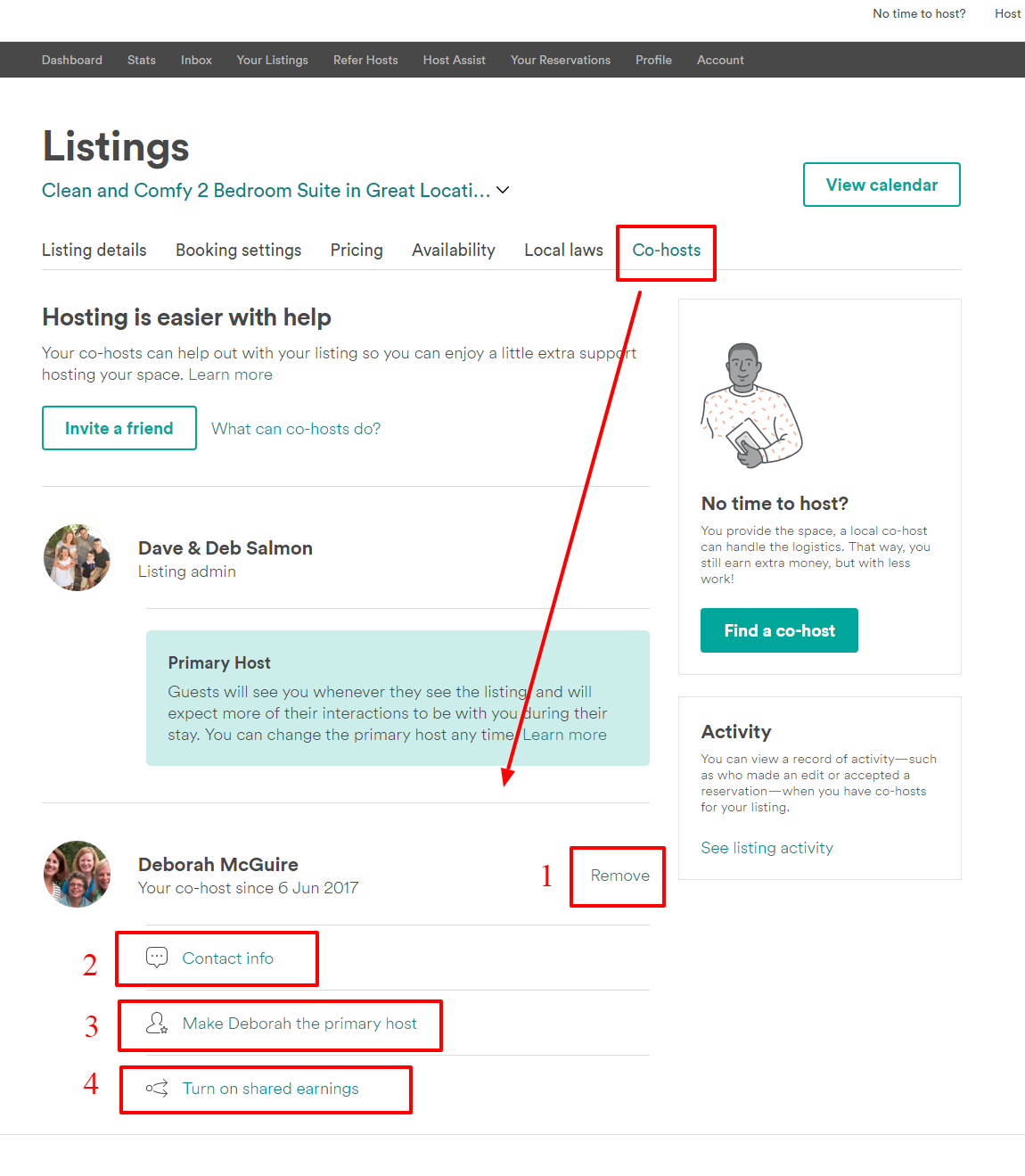Go to the Local laws tab
This screenshot has height=1176, width=1025.
[x=563, y=251]
